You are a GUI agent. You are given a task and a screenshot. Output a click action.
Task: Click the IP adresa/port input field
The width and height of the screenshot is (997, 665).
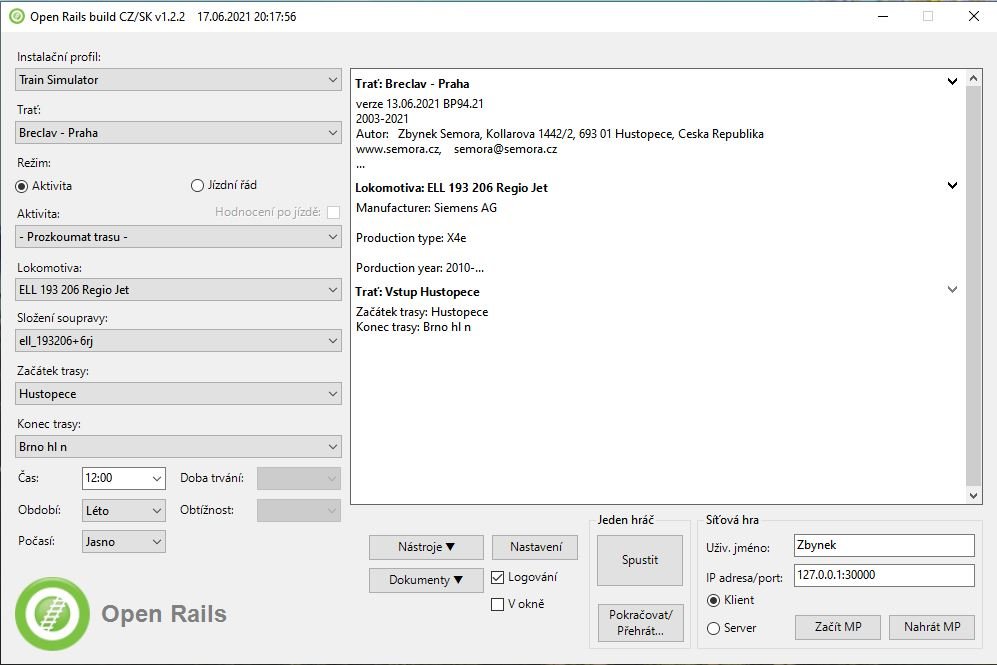884,575
